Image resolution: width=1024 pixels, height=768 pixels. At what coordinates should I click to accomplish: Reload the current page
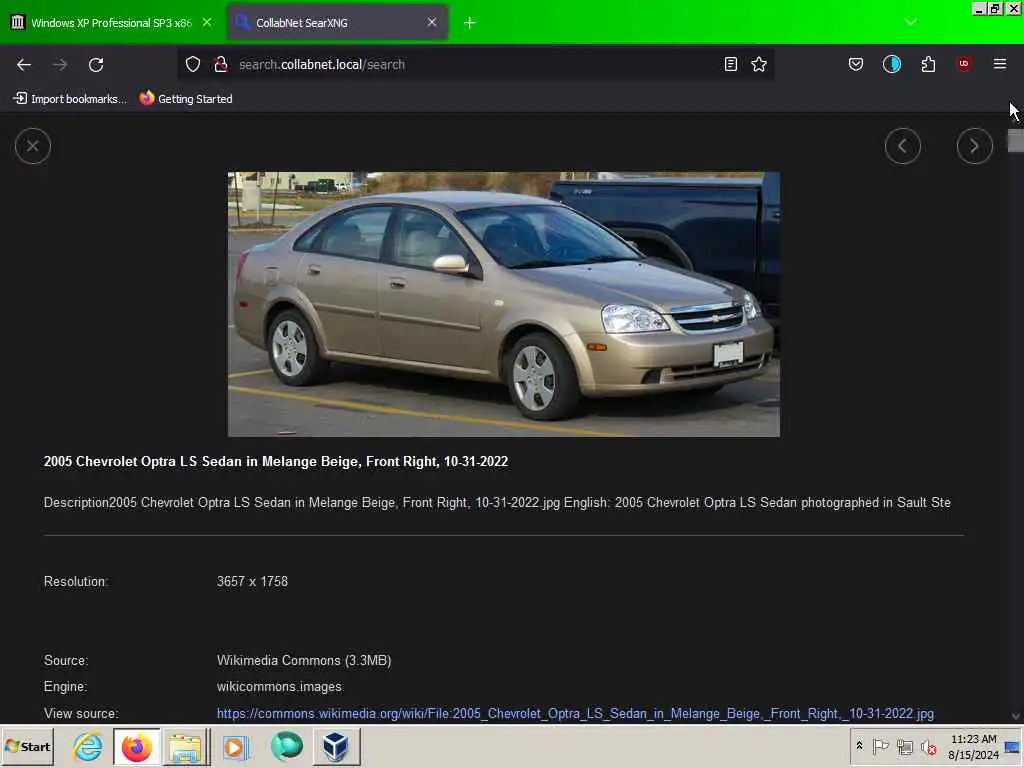96,64
